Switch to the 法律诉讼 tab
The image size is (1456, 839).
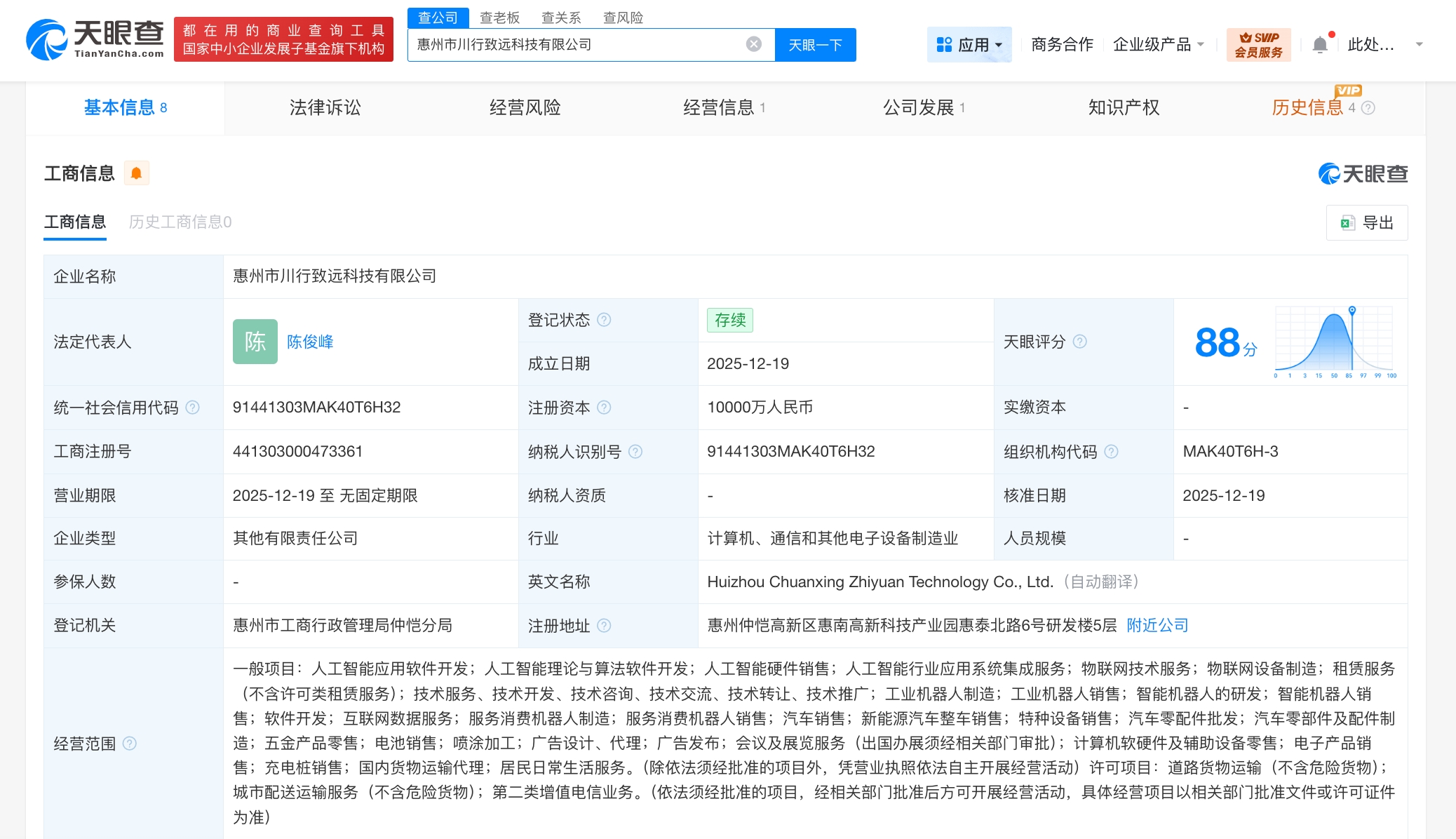pos(325,107)
